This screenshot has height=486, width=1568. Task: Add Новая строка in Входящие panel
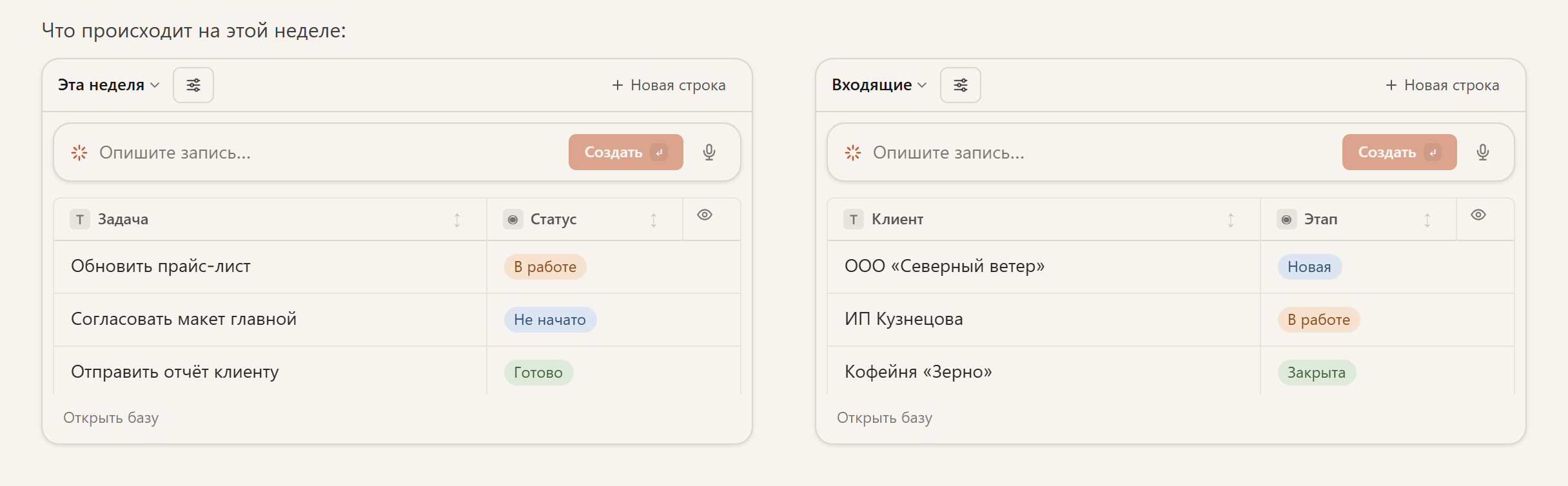(1442, 85)
